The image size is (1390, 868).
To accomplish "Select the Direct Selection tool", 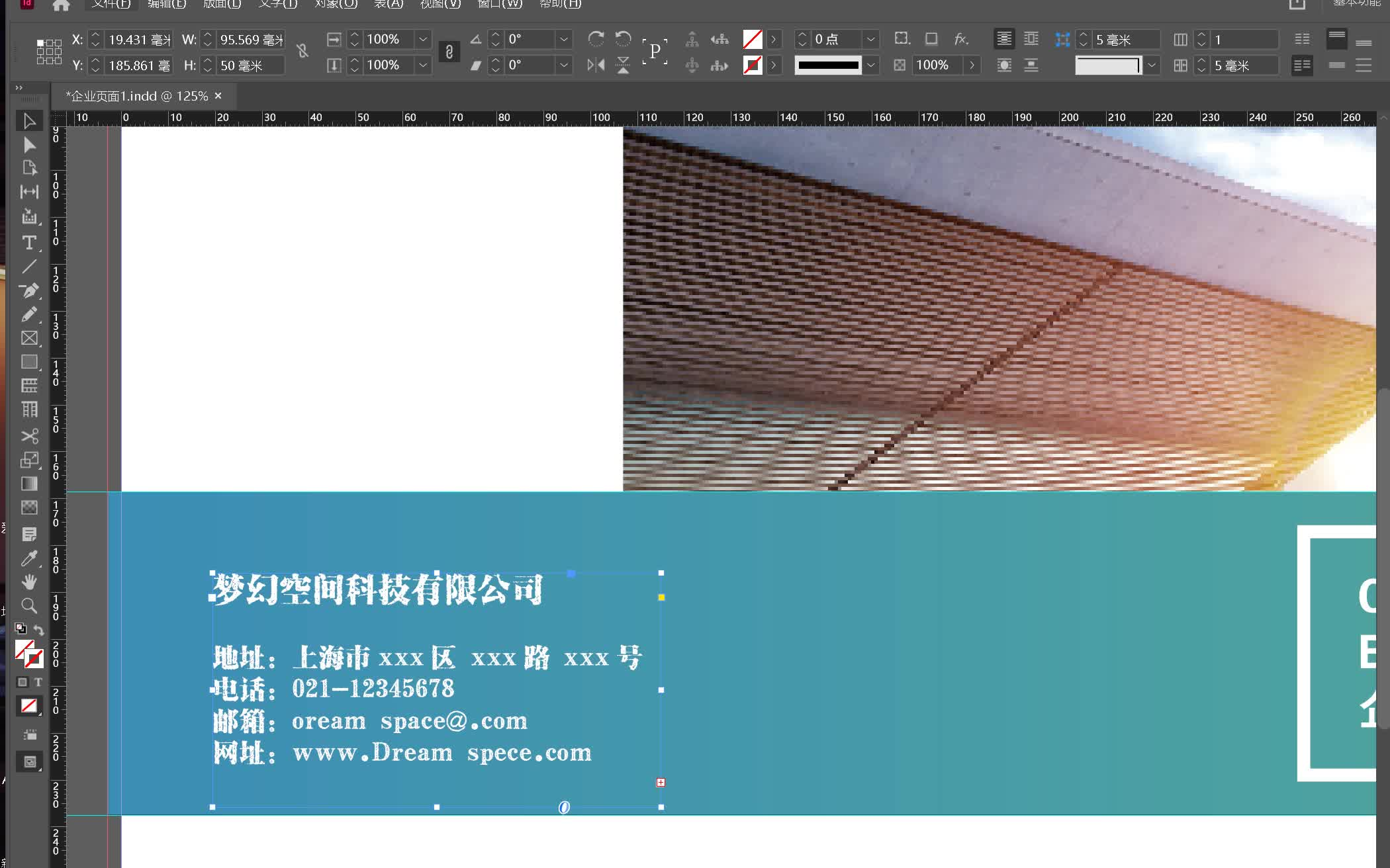I will point(29,144).
